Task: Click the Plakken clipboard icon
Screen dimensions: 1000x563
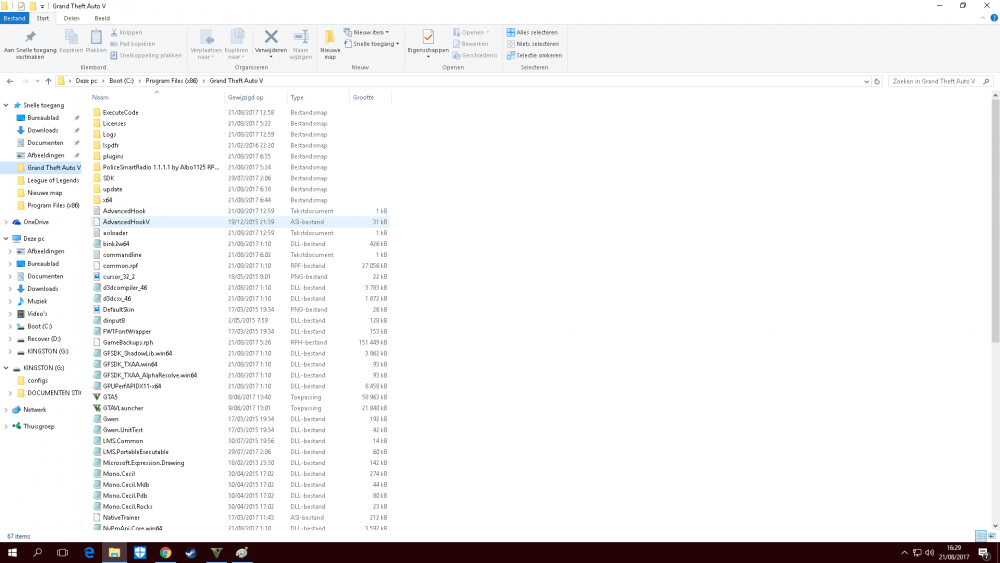Action: click(96, 37)
